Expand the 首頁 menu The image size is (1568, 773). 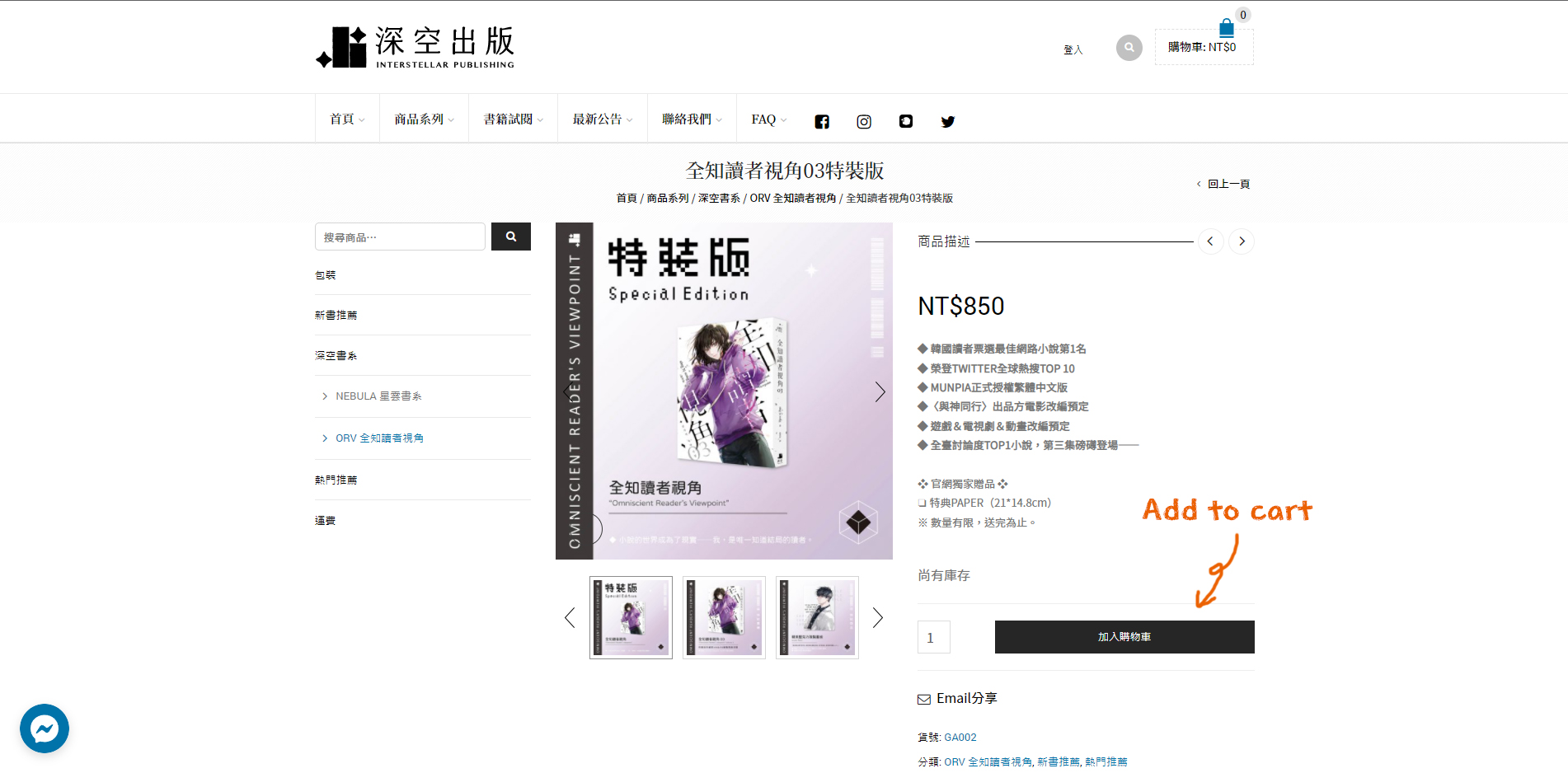[x=347, y=119]
